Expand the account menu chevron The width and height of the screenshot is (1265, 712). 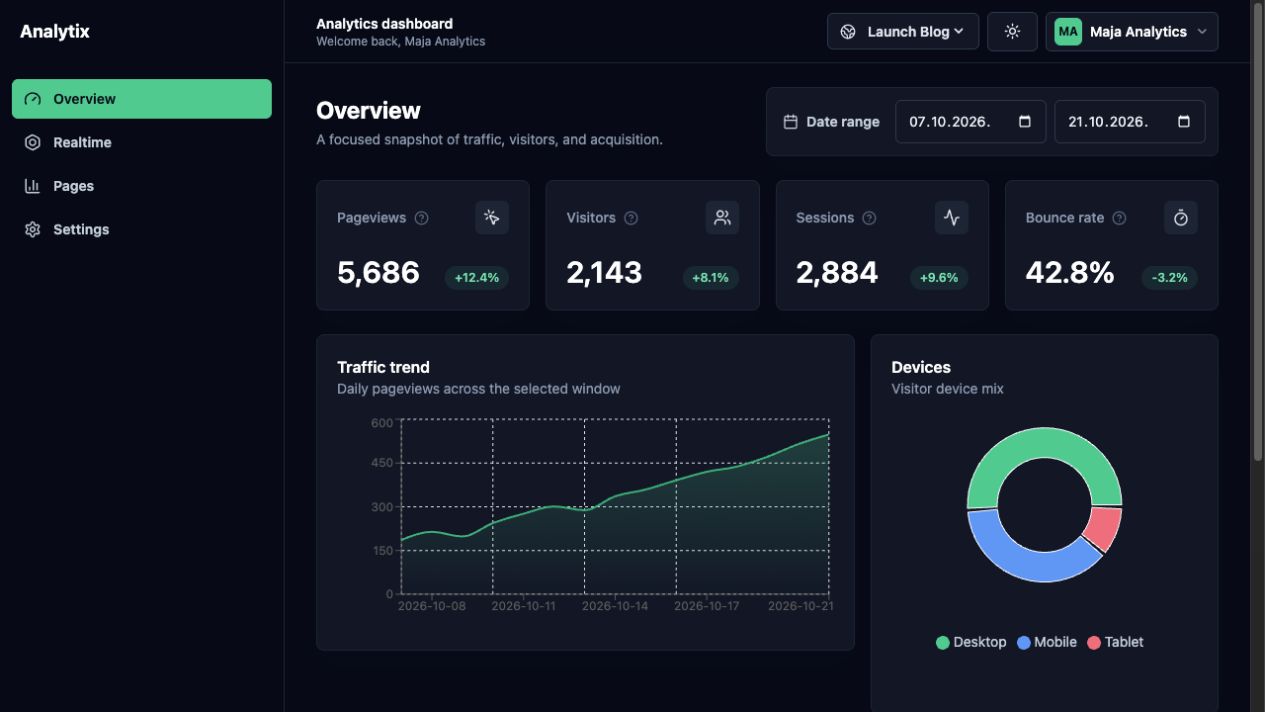(1202, 31)
